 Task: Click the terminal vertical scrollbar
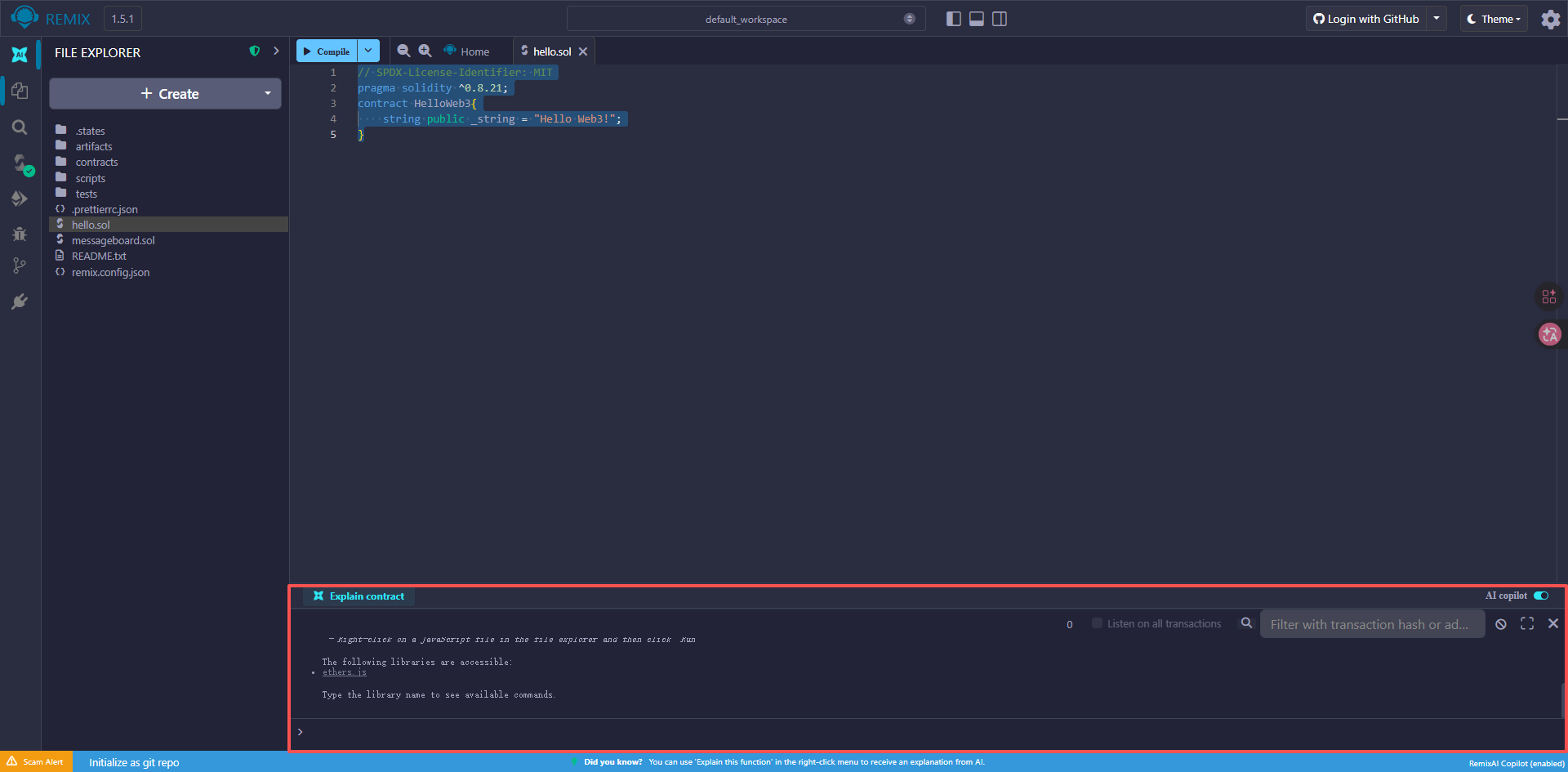[x=1563, y=701]
